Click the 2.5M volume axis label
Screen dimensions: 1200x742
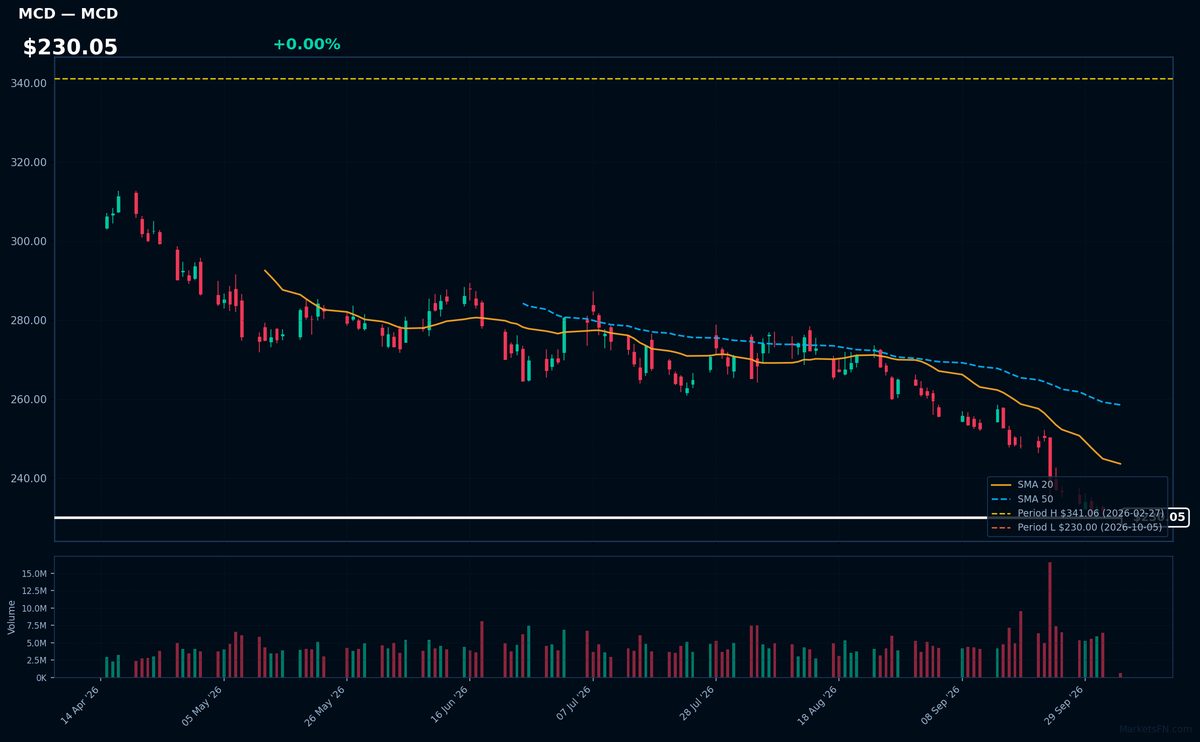[37, 660]
